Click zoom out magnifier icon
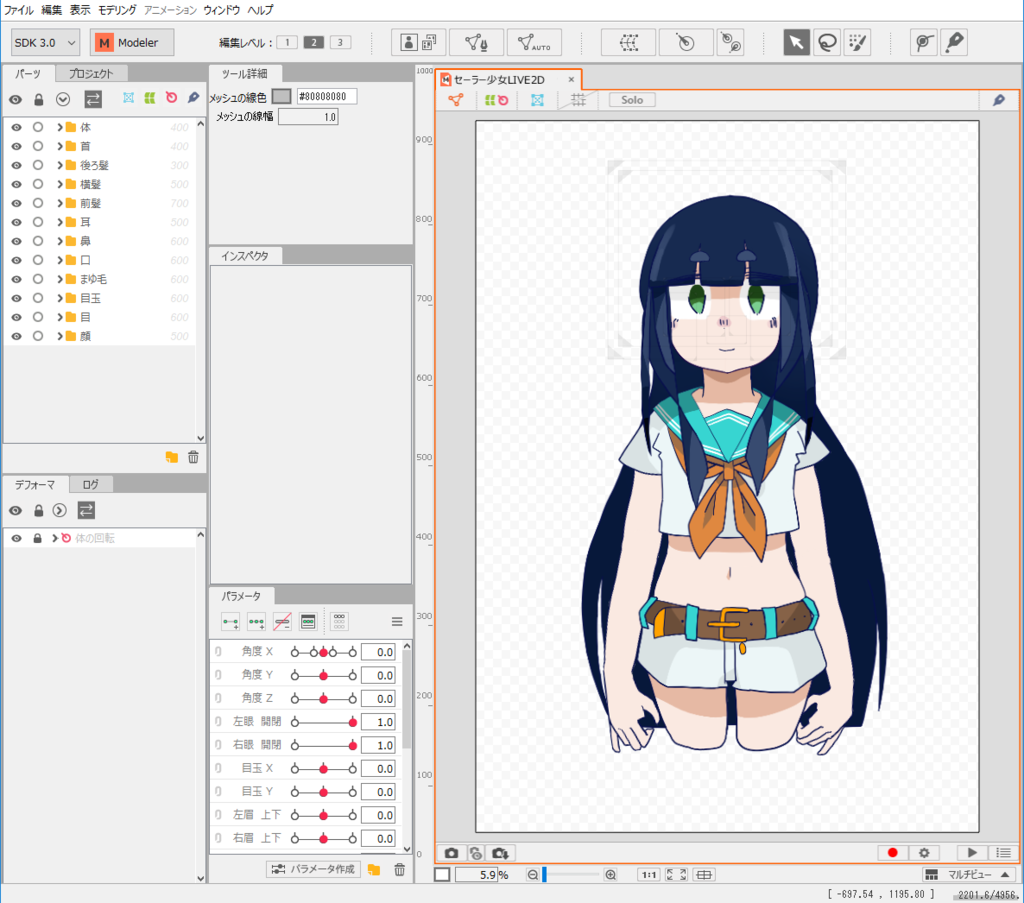This screenshot has width=1024, height=903. click(532, 875)
